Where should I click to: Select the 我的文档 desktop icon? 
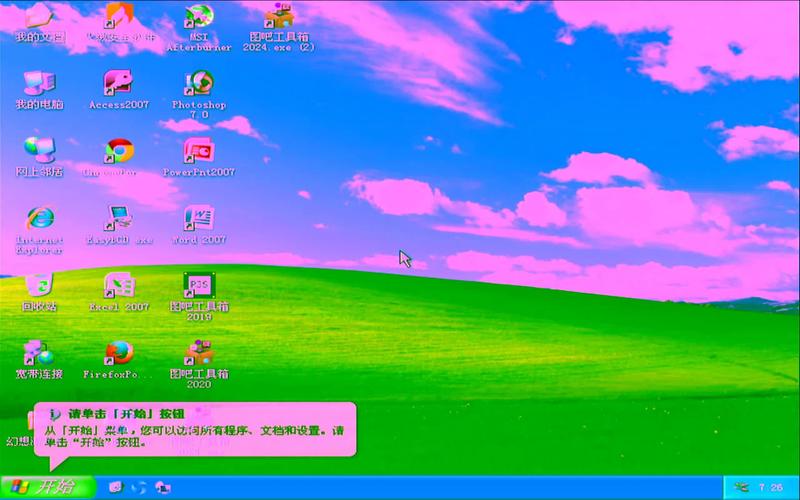click(x=39, y=23)
